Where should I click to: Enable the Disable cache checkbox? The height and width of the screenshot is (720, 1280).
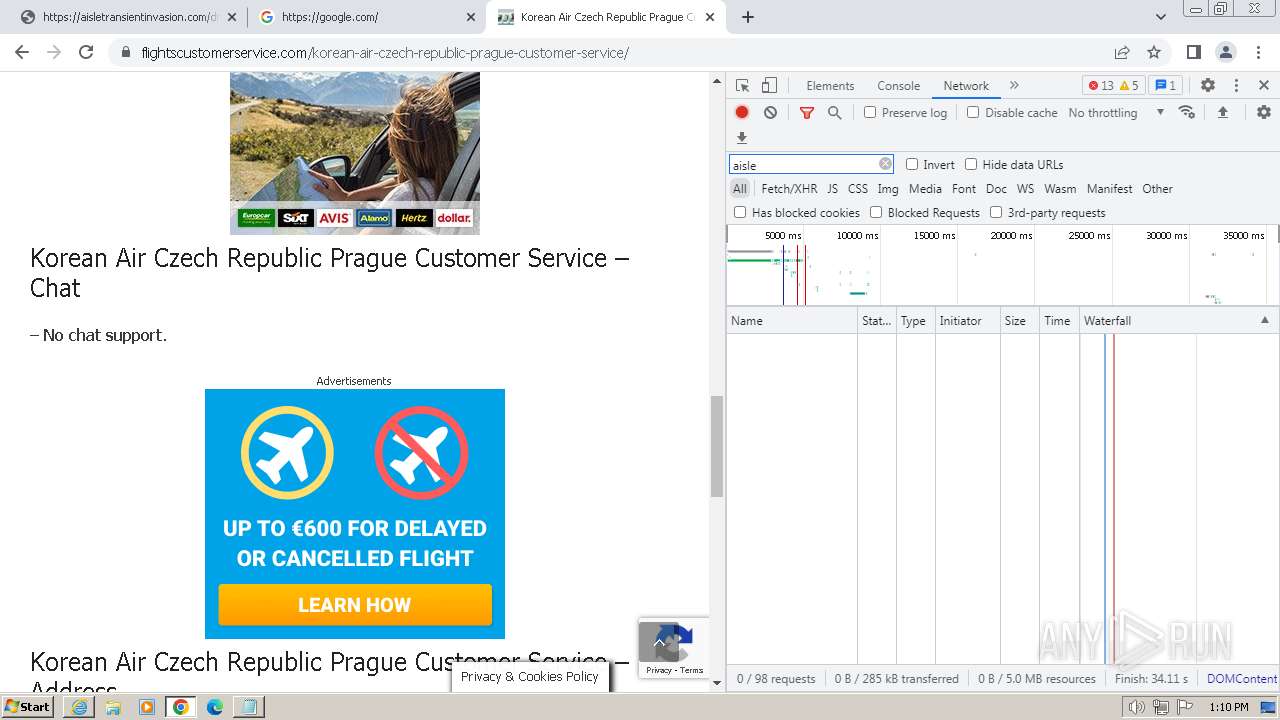[973, 112]
